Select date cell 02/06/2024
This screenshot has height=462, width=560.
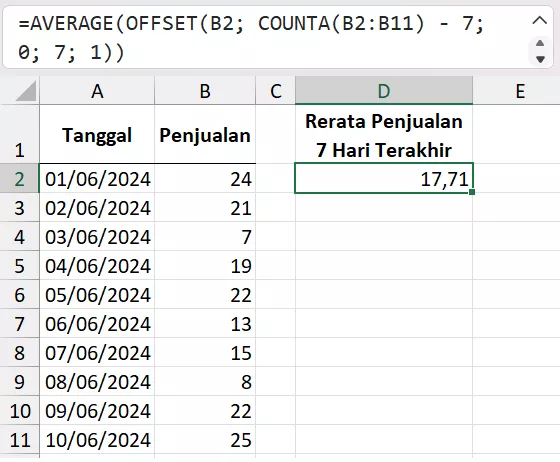(x=97, y=207)
